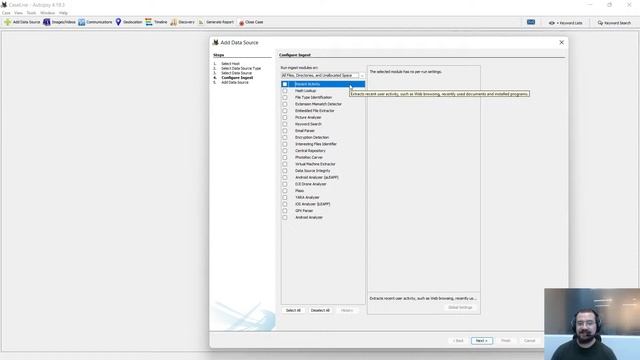Open the Timeline toolbar icon
This screenshot has height=360, width=640.
click(149, 22)
